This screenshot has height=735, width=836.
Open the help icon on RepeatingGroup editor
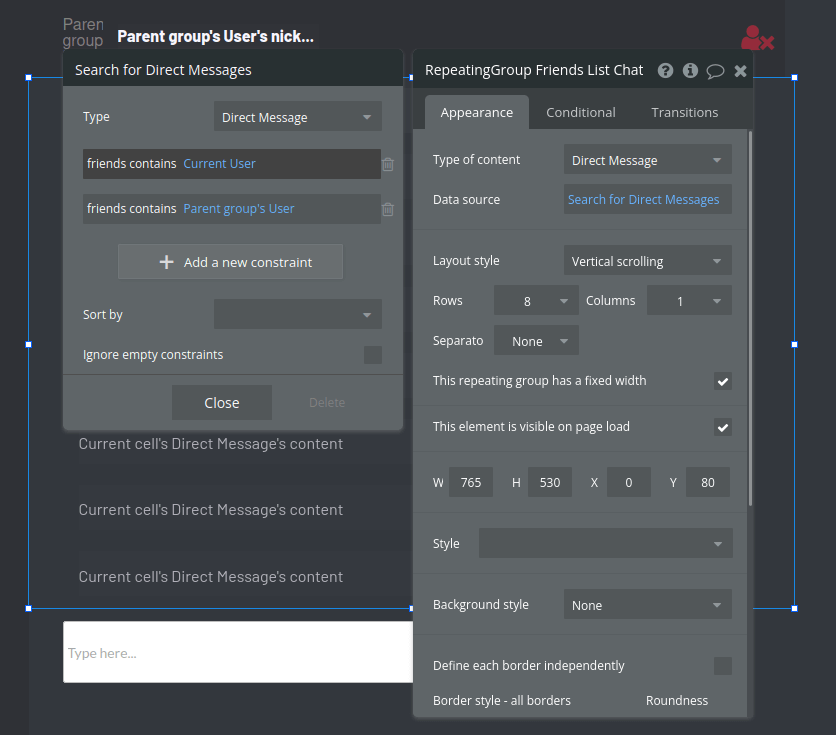(x=665, y=70)
